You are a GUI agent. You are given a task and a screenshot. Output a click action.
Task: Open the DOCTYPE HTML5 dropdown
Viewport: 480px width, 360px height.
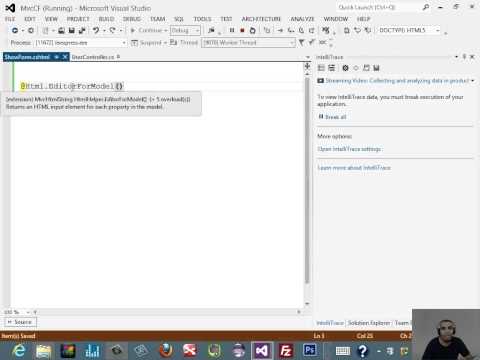pyautogui.click(x=409, y=30)
